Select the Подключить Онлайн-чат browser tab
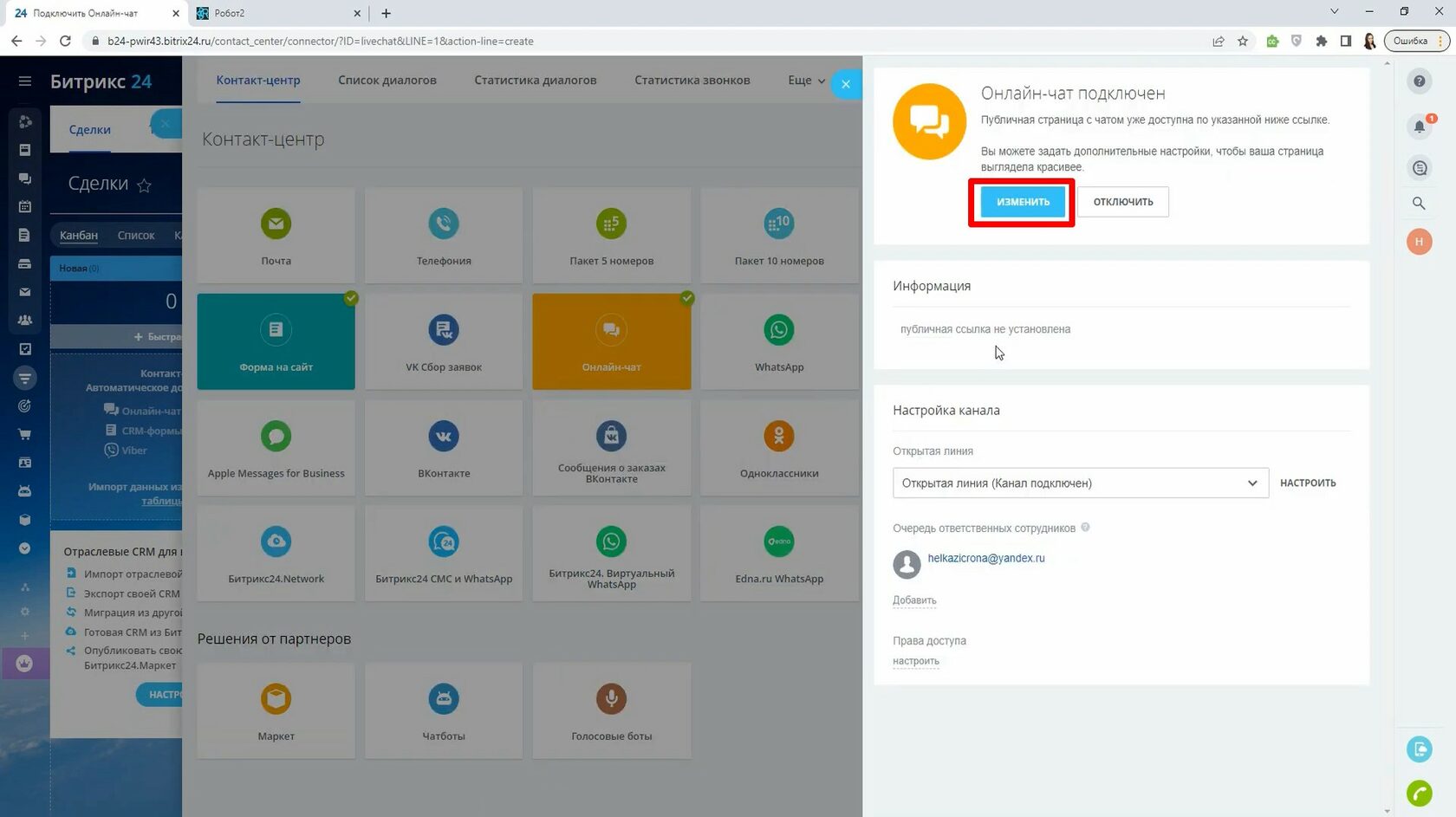Screen dimensions: 1456x817 click(96, 13)
